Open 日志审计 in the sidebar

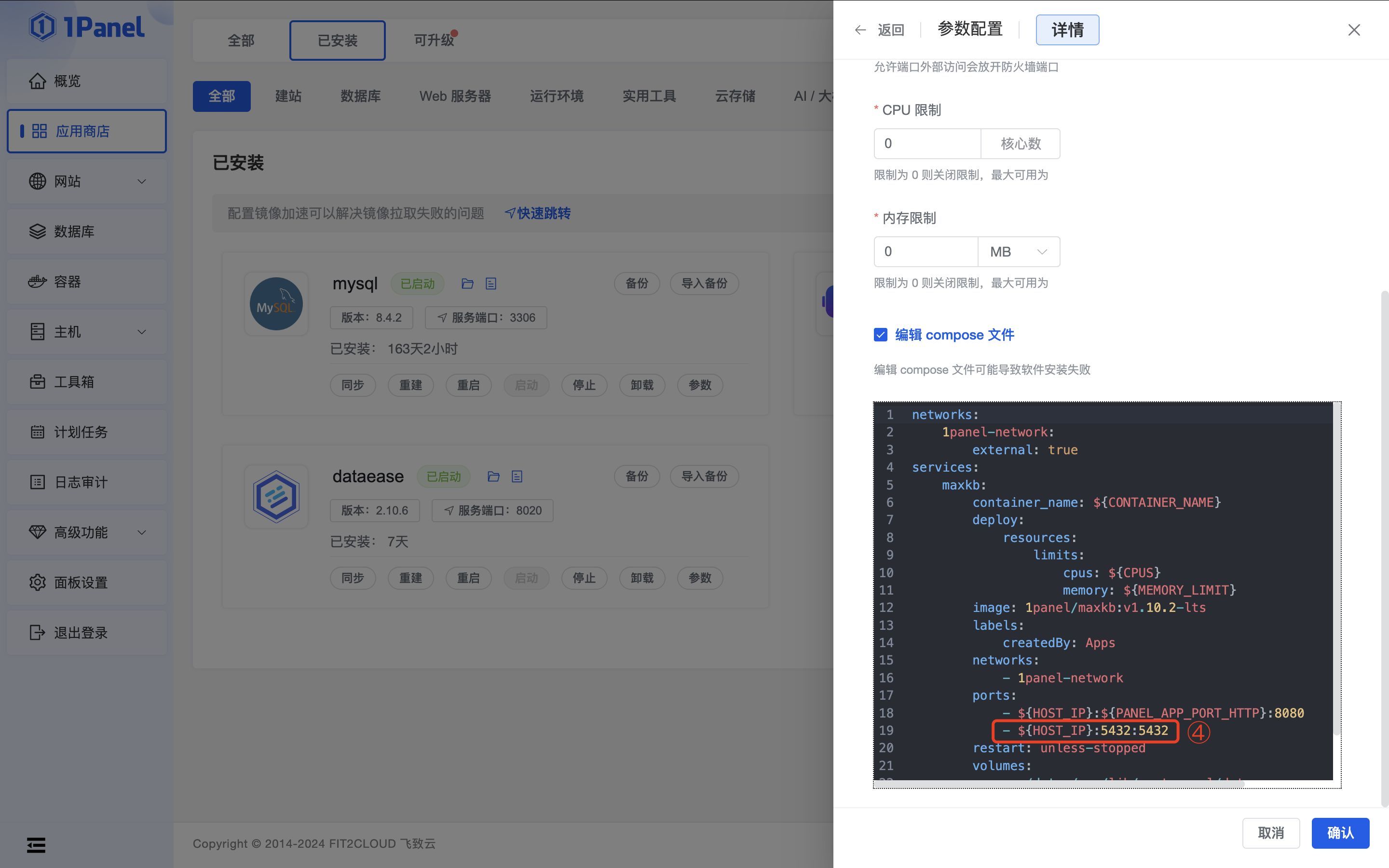point(81,482)
